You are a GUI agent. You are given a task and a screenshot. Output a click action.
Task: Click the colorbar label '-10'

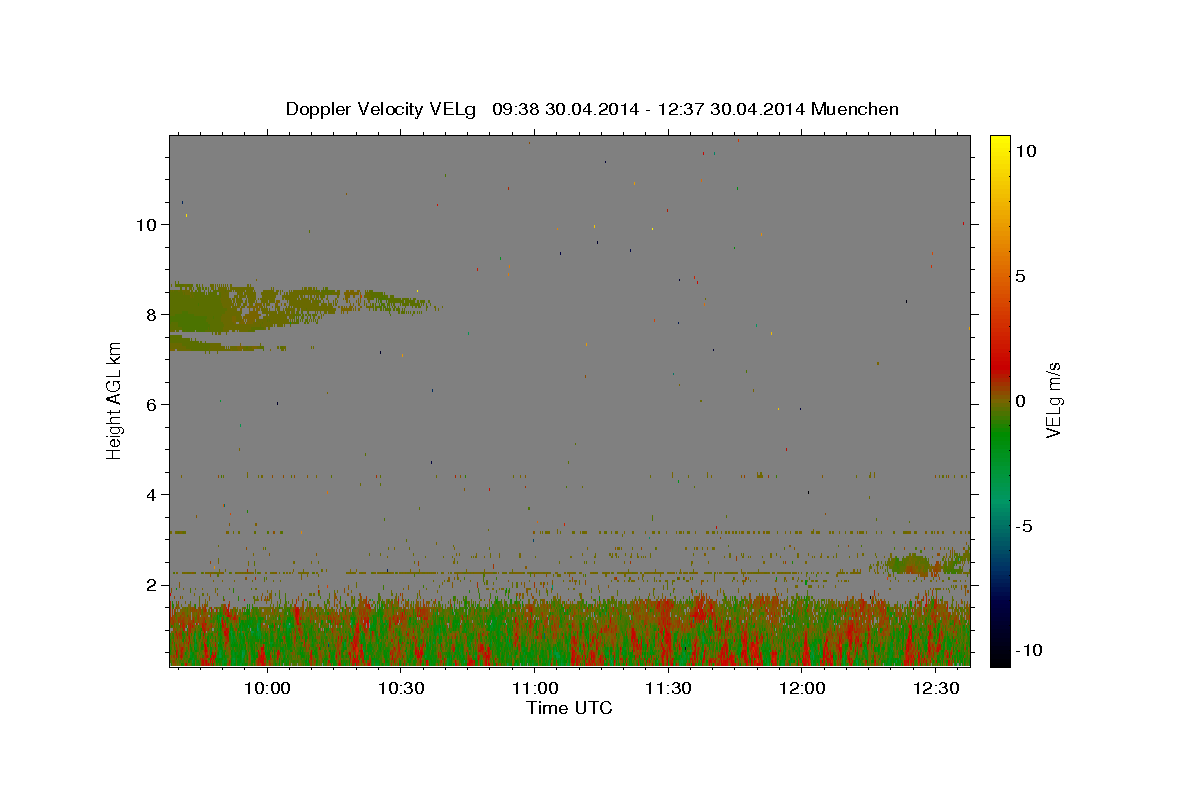point(1029,651)
